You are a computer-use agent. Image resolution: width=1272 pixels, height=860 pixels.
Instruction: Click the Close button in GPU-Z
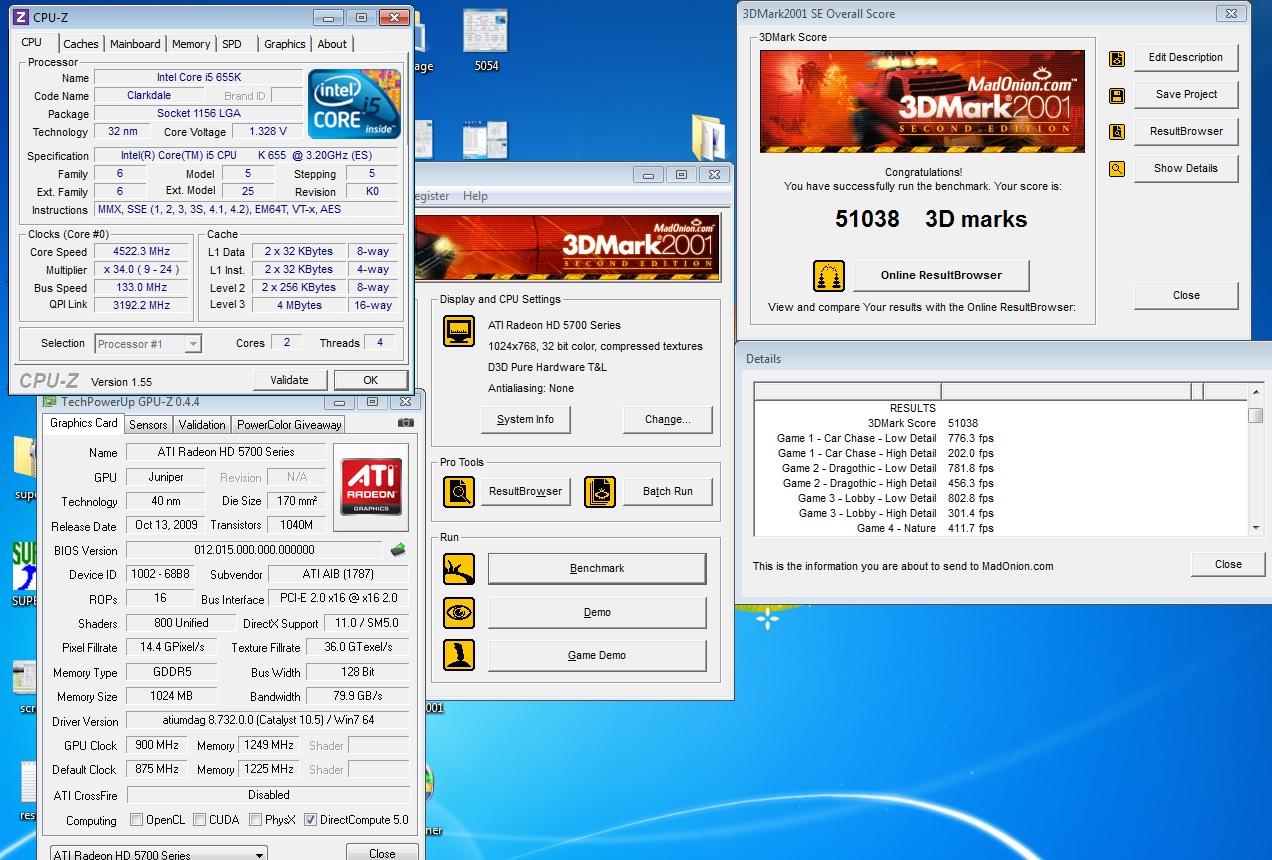[x=382, y=853]
